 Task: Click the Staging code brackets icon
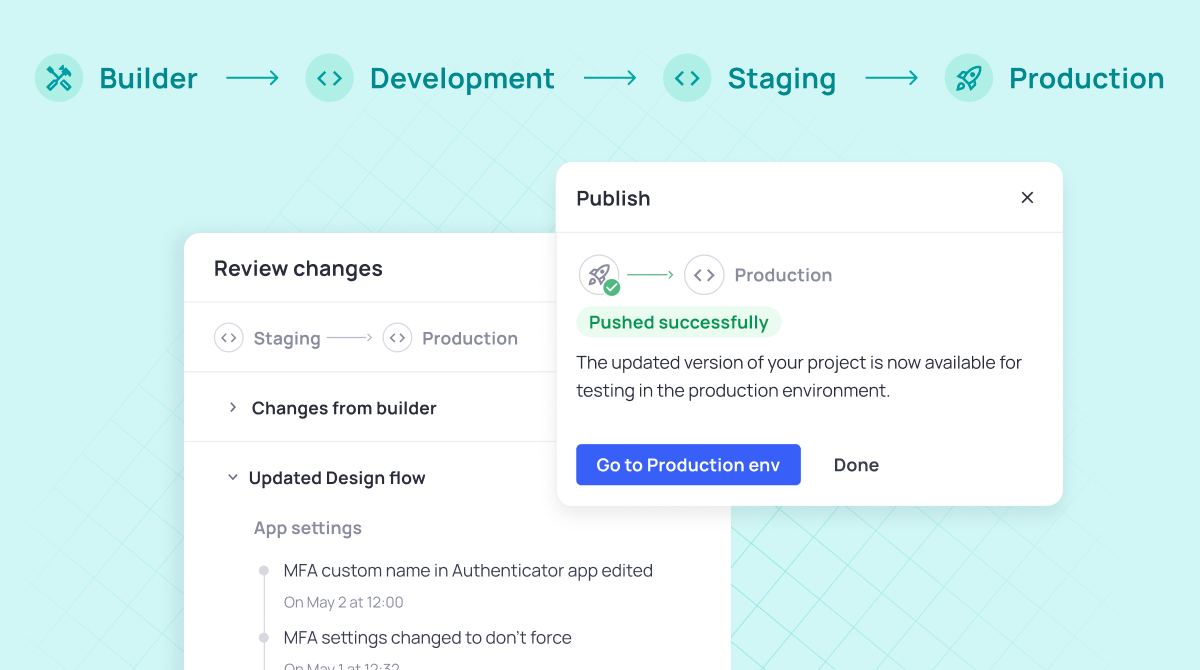687,78
